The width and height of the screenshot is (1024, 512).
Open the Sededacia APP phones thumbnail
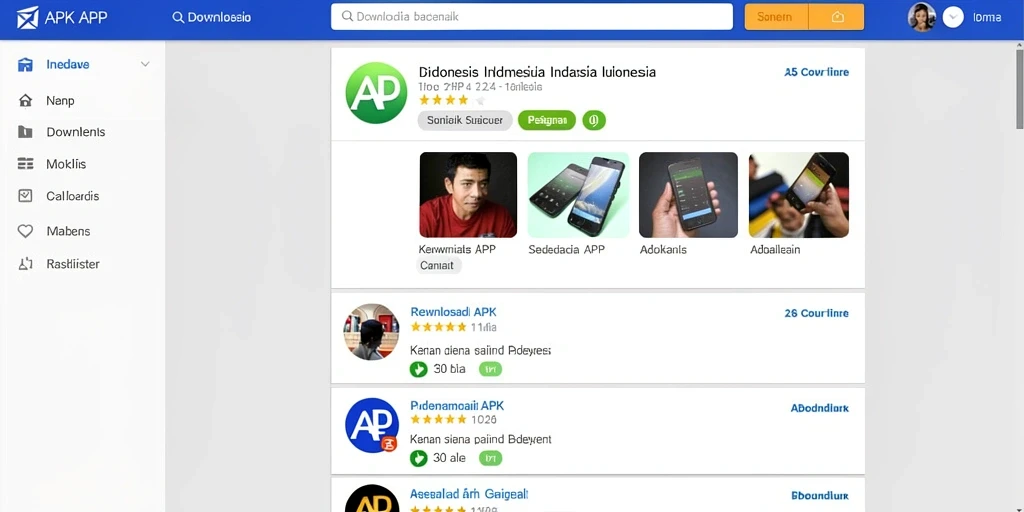pos(578,195)
